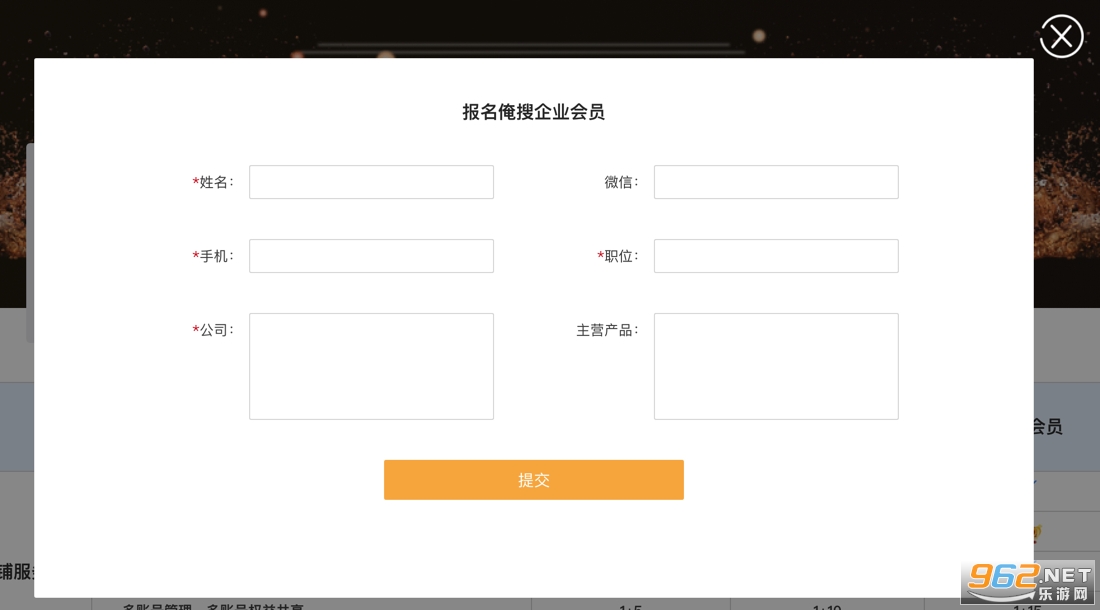1100x610 pixels.
Task: Click the *职位 field label
Action: (617, 256)
